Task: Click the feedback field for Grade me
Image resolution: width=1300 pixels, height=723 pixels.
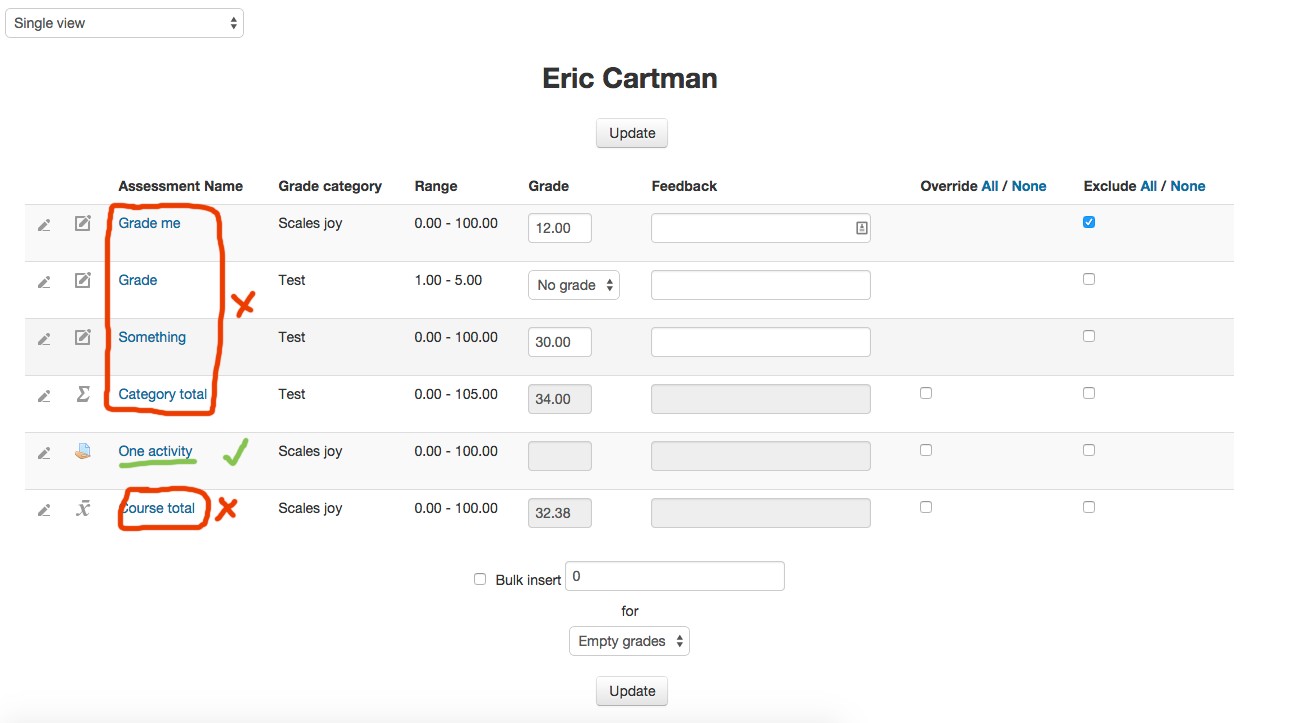Action: [x=761, y=228]
